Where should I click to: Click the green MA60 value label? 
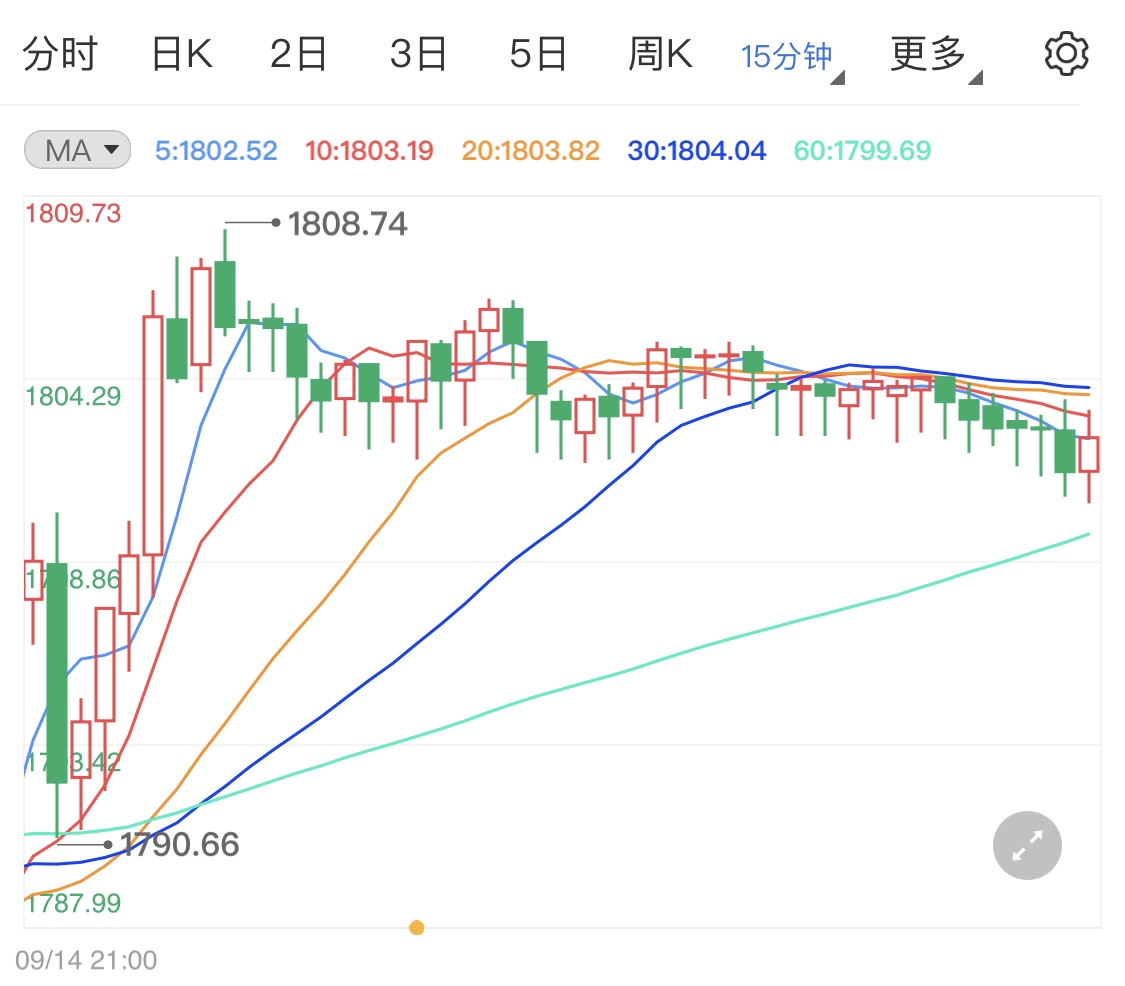[861, 149]
